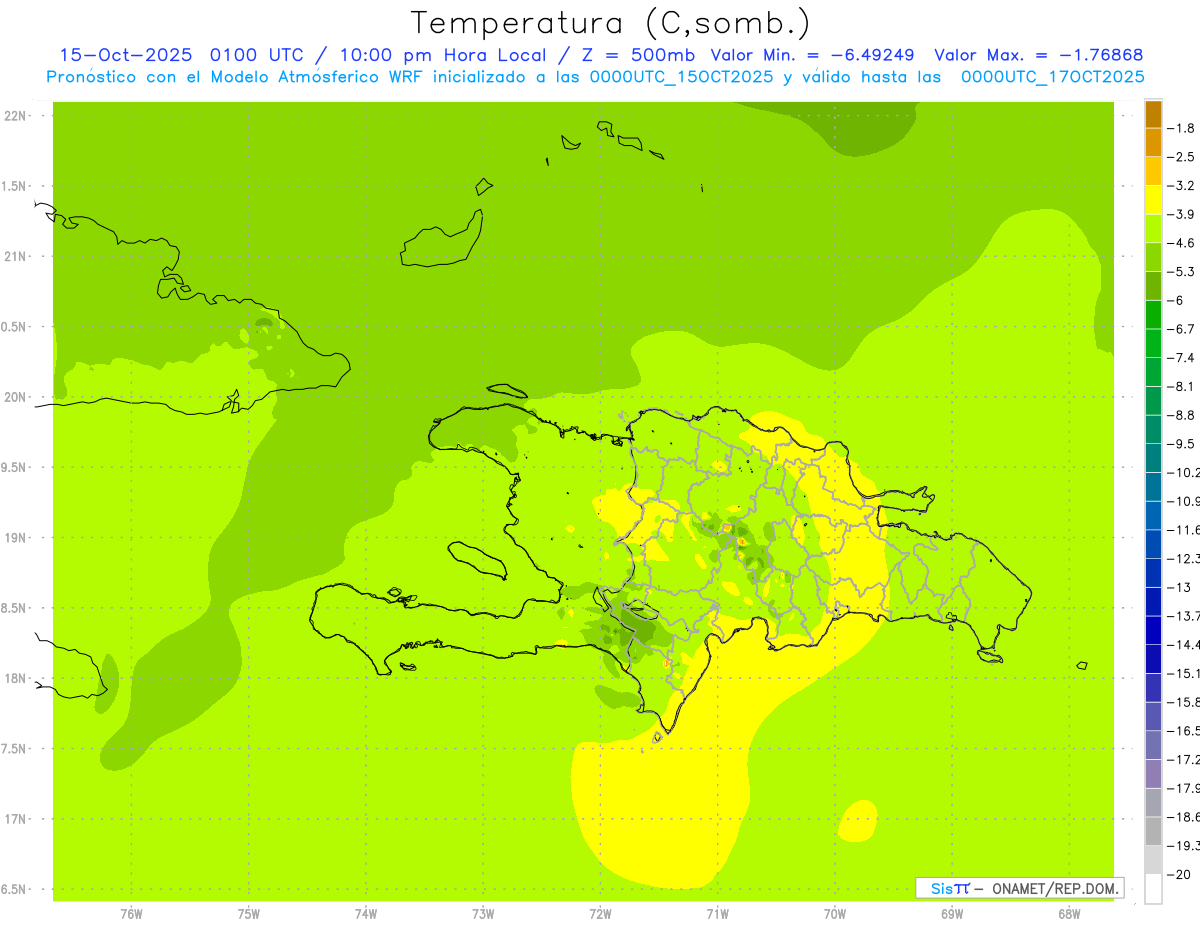Select the valid-until time "0000UTC_17OCT2025"
1200x927 pixels.
[1053, 77]
